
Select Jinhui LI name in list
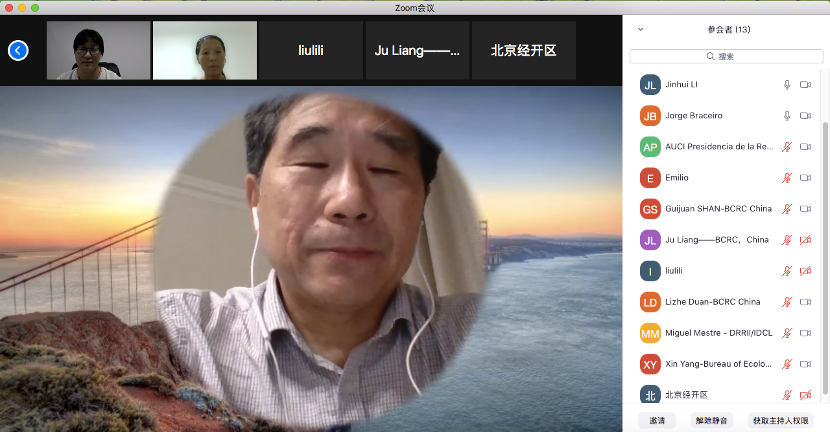(681, 85)
